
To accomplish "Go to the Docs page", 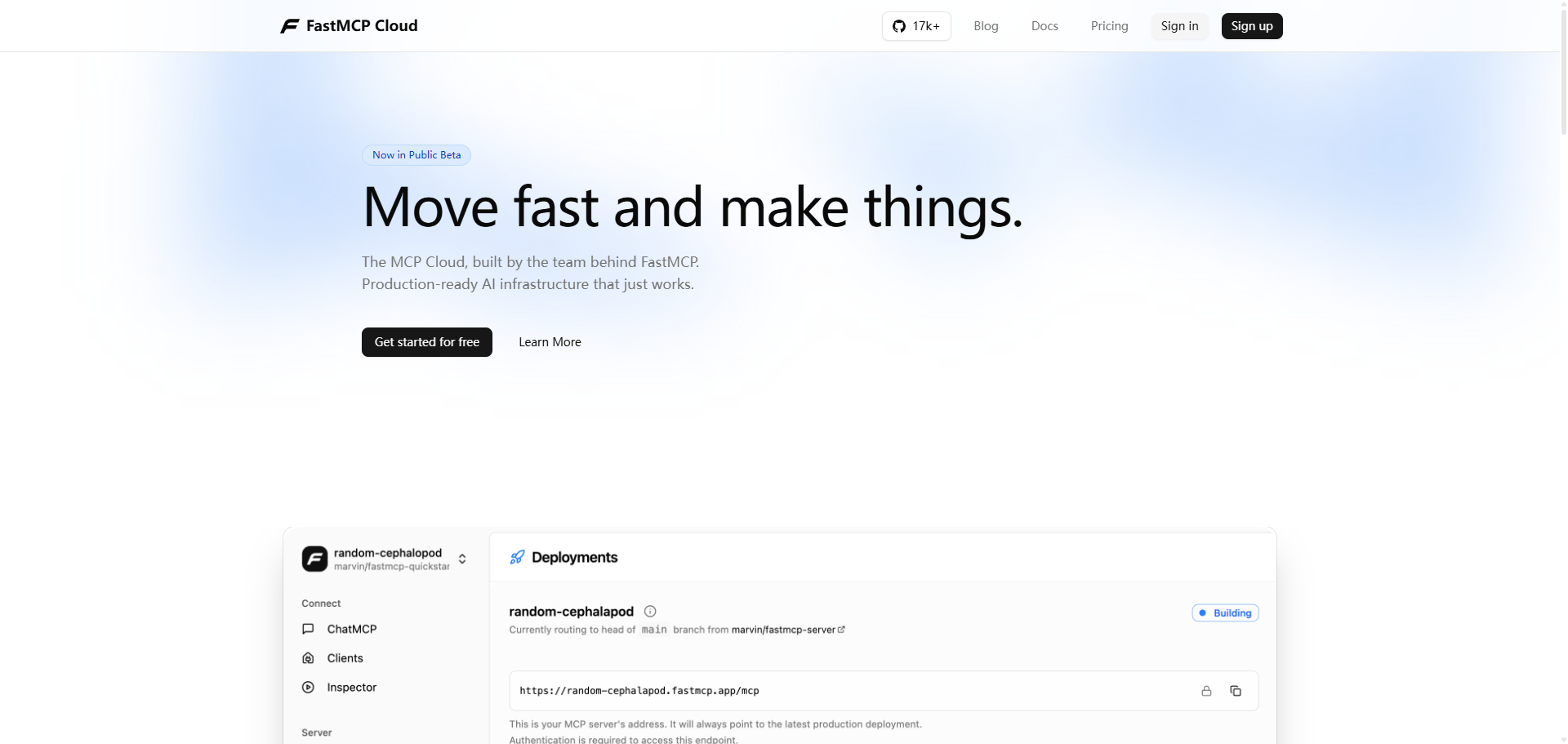I will 1045,26.
